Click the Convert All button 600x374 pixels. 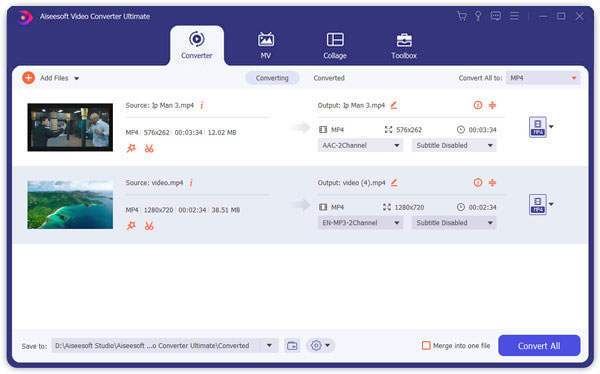pos(539,346)
